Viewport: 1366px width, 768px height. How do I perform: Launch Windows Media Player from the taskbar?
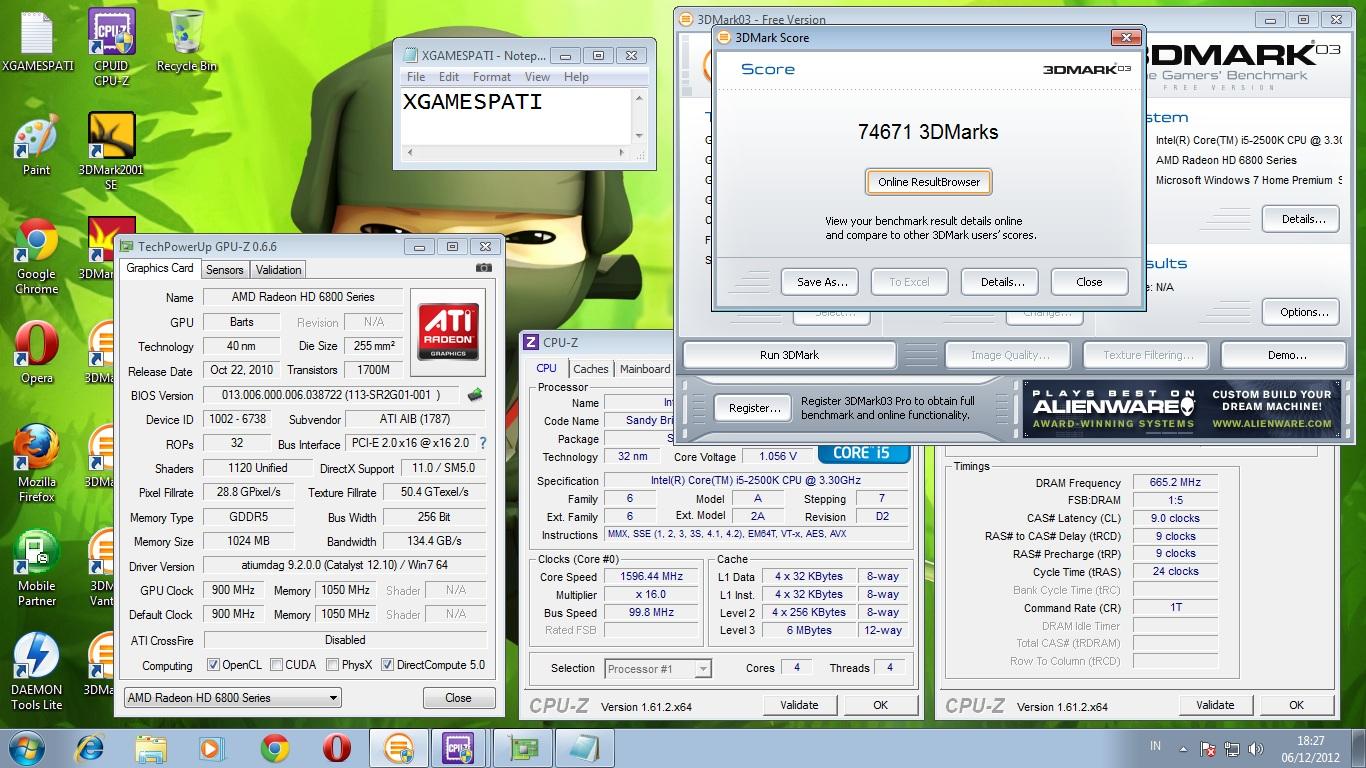pyautogui.click(x=211, y=748)
